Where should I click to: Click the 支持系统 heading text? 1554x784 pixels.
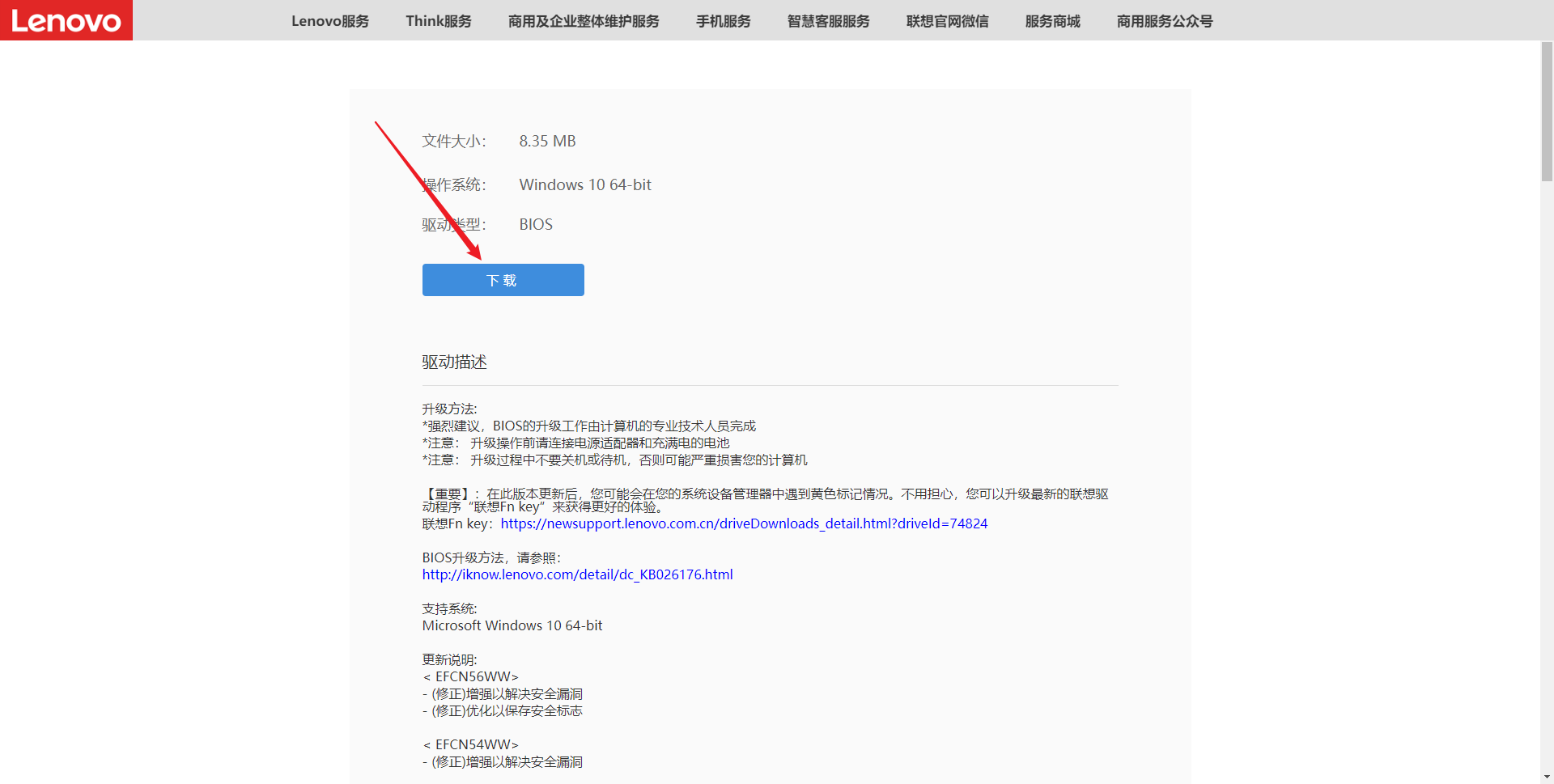click(449, 608)
